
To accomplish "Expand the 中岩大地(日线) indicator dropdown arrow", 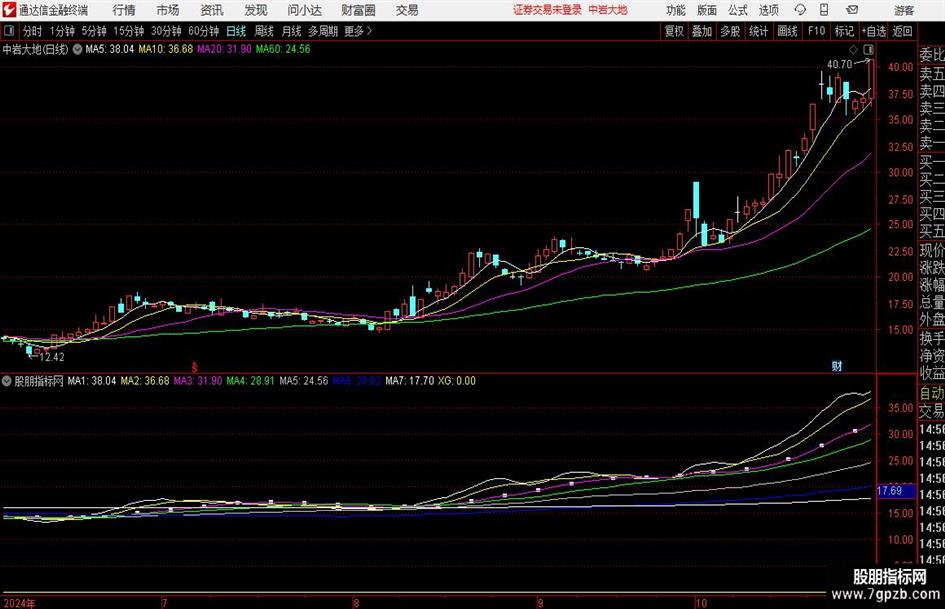I will pyautogui.click(x=78, y=49).
